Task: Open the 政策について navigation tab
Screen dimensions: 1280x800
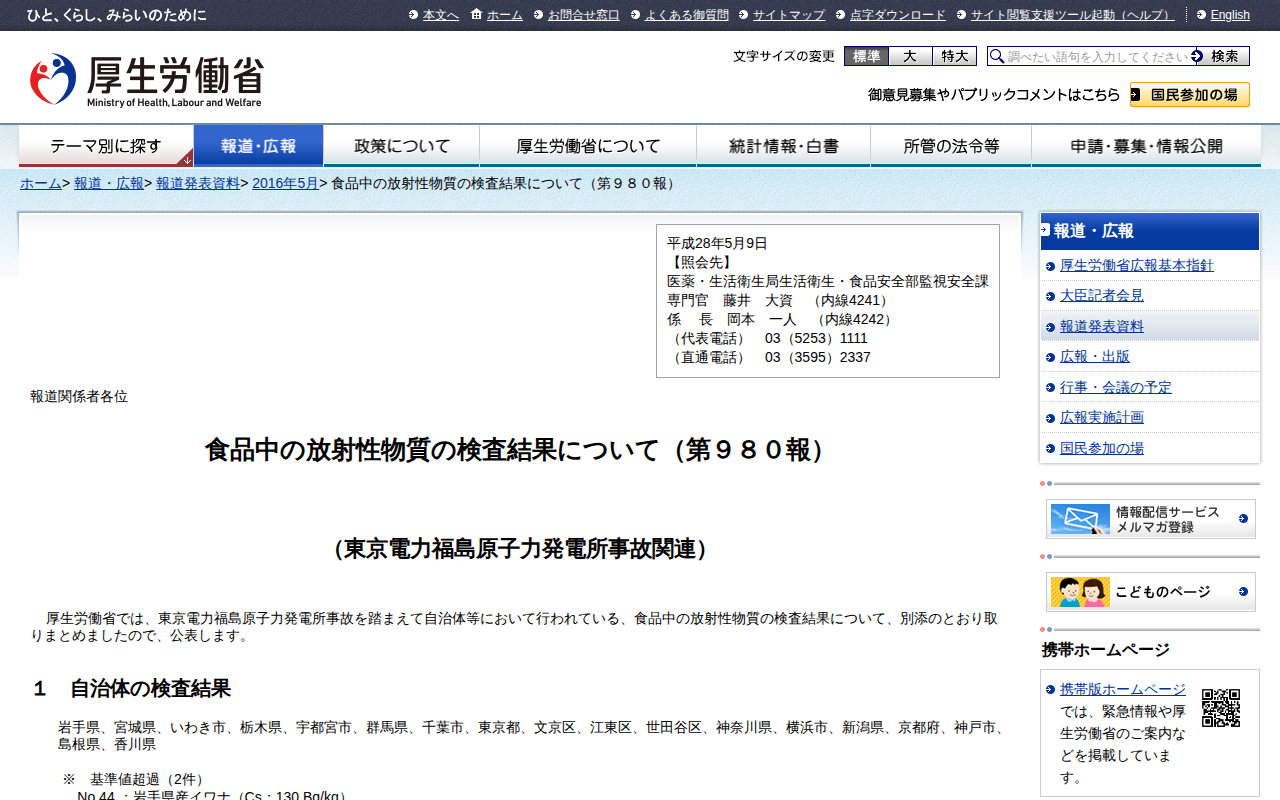Action: click(x=402, y=146)
